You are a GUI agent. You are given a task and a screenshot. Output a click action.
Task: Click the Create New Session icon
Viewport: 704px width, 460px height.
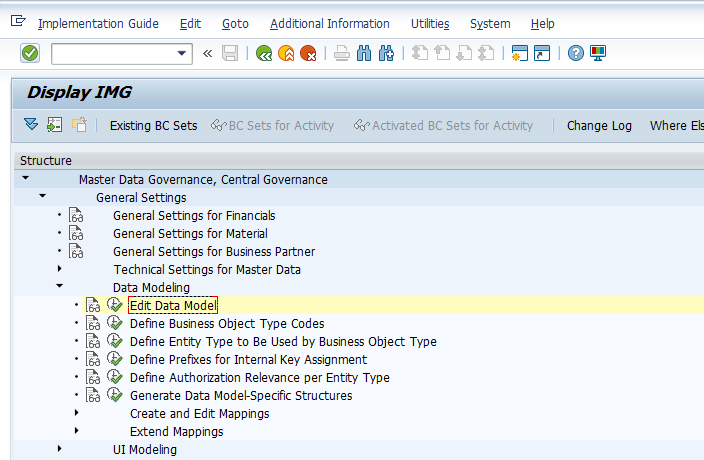pyautogui.click(x=519, y=53)
